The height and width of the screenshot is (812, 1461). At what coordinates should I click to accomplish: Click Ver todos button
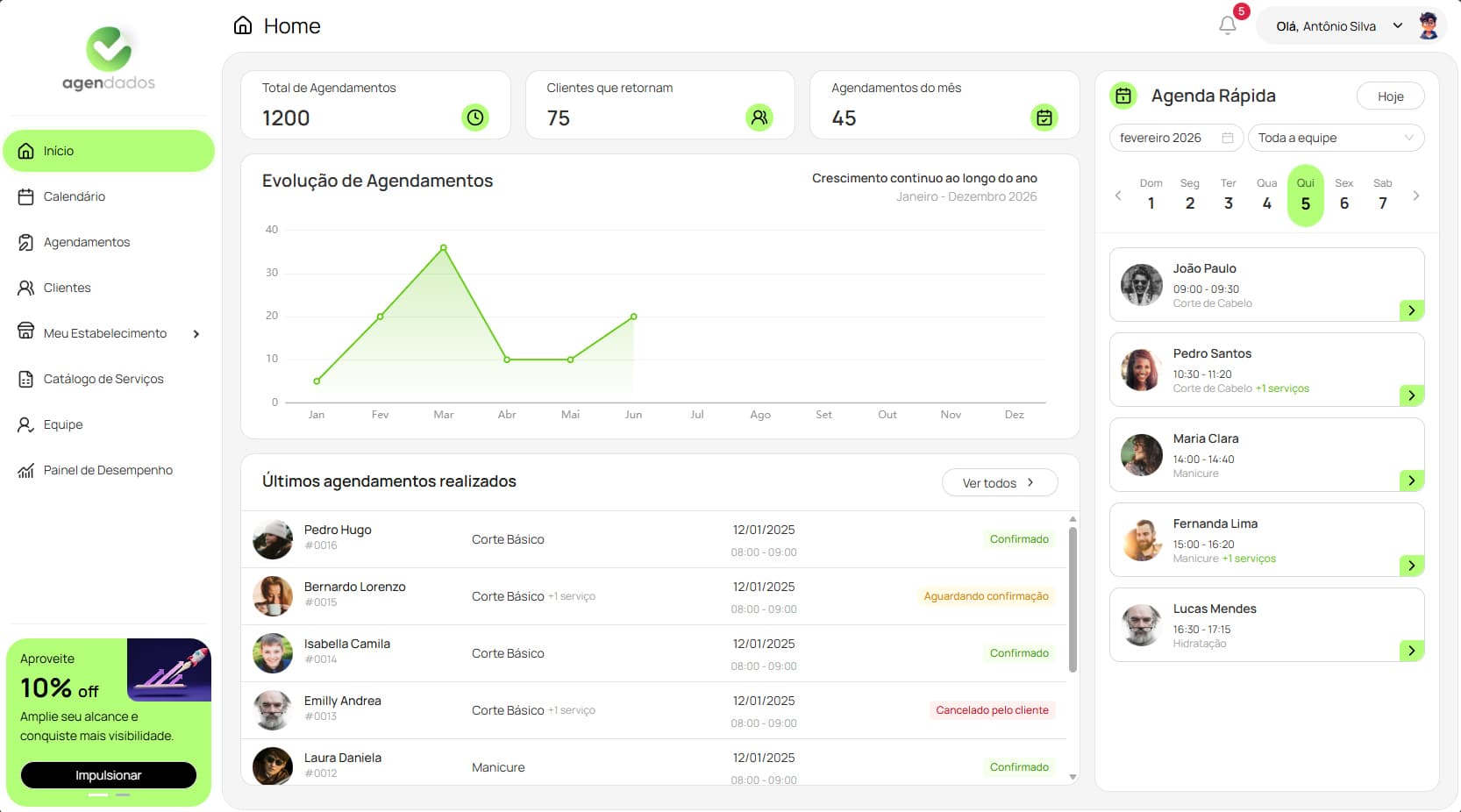(x=999, y=483)
